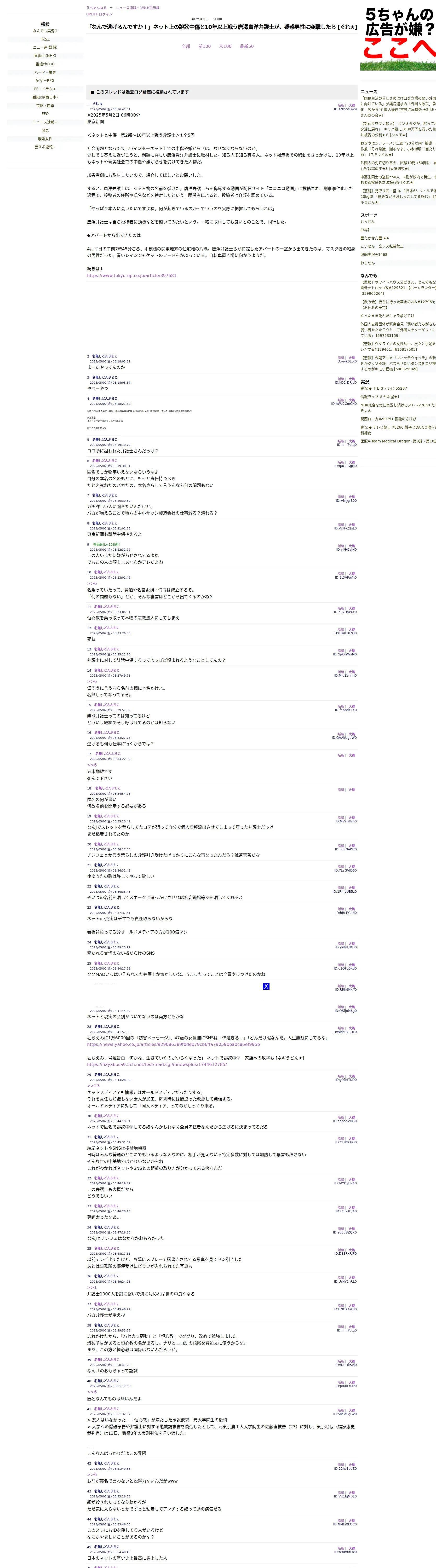Open 番組ch(NHK) board in sidebar
This screenshot has height=1568, width=436.
pos(45,56)
